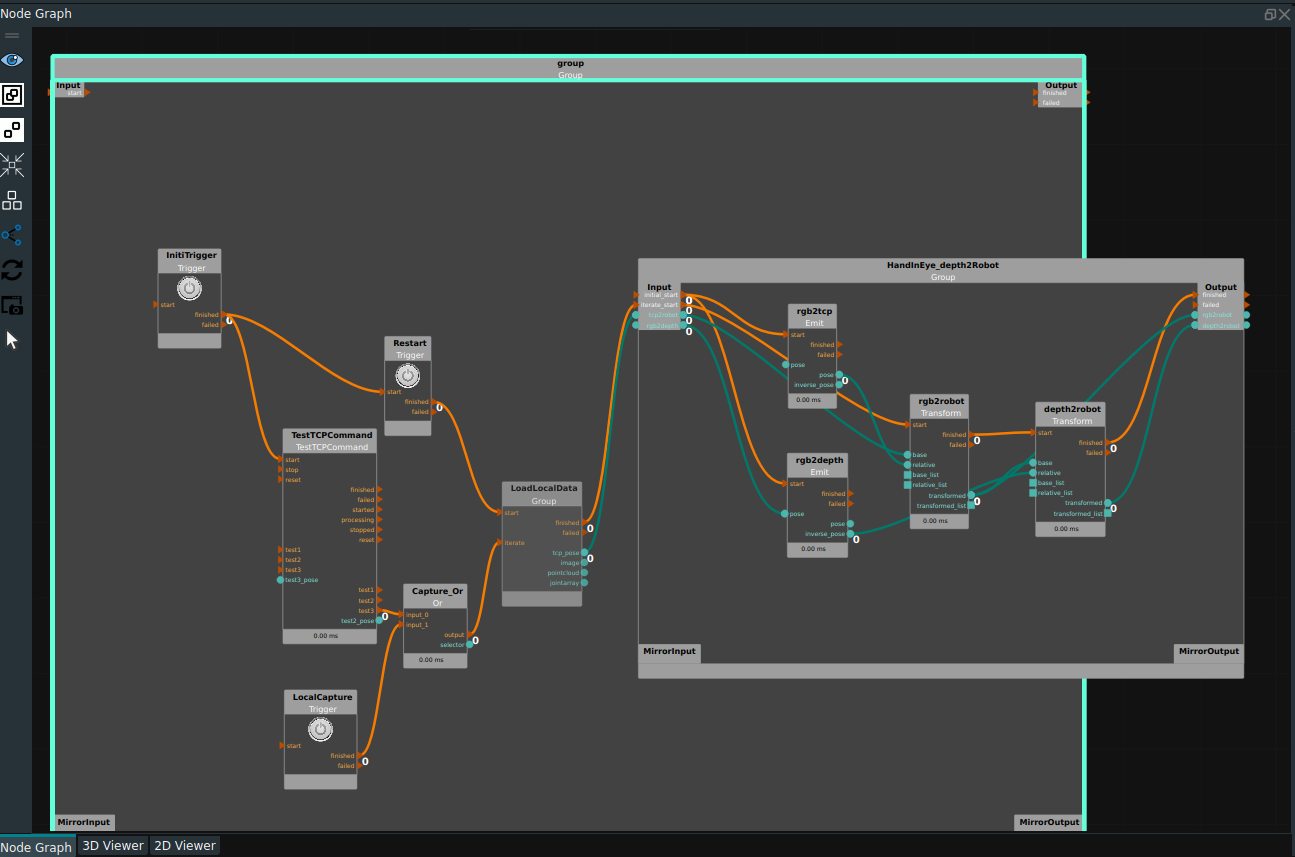This screenshot has width=1295, height=857.
Task: Select the arrow pointer tool
Action: pos(12,340)
